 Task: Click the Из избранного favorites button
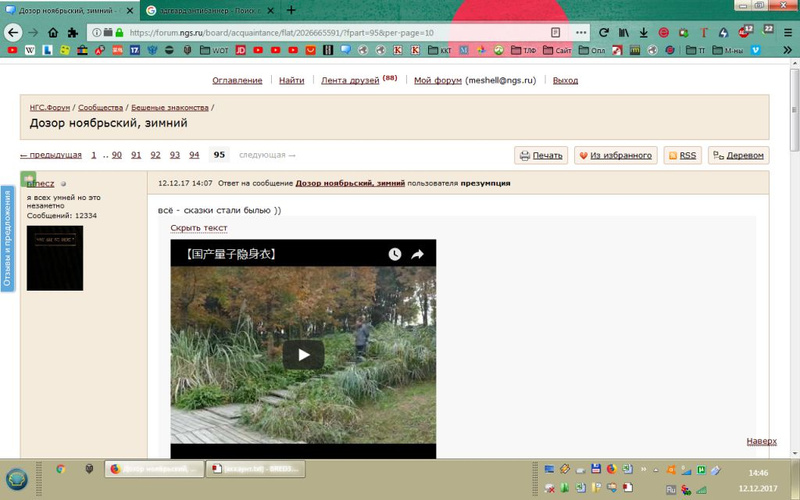point(616,155)
